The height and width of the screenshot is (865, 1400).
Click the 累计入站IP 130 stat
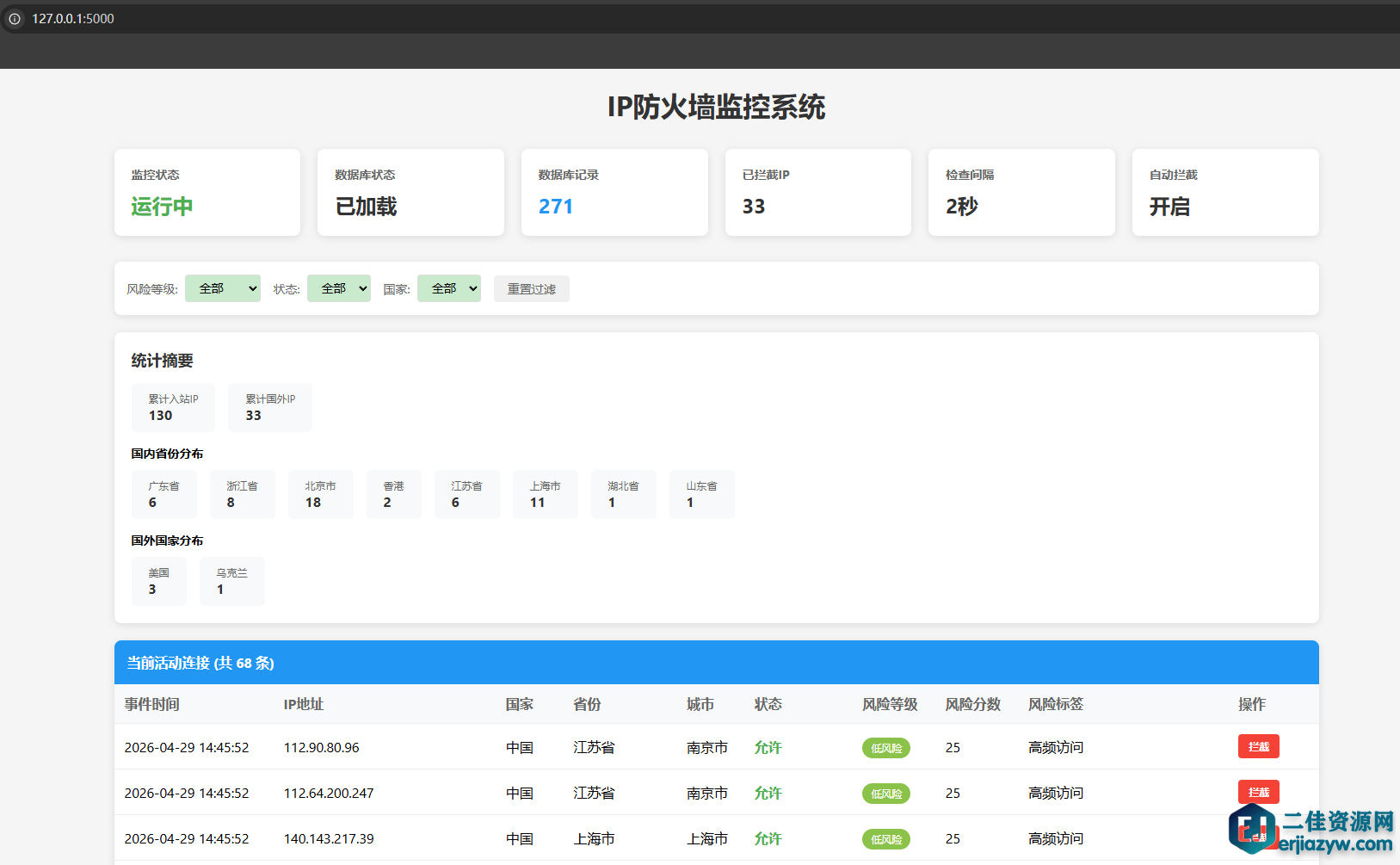point(173,407)
